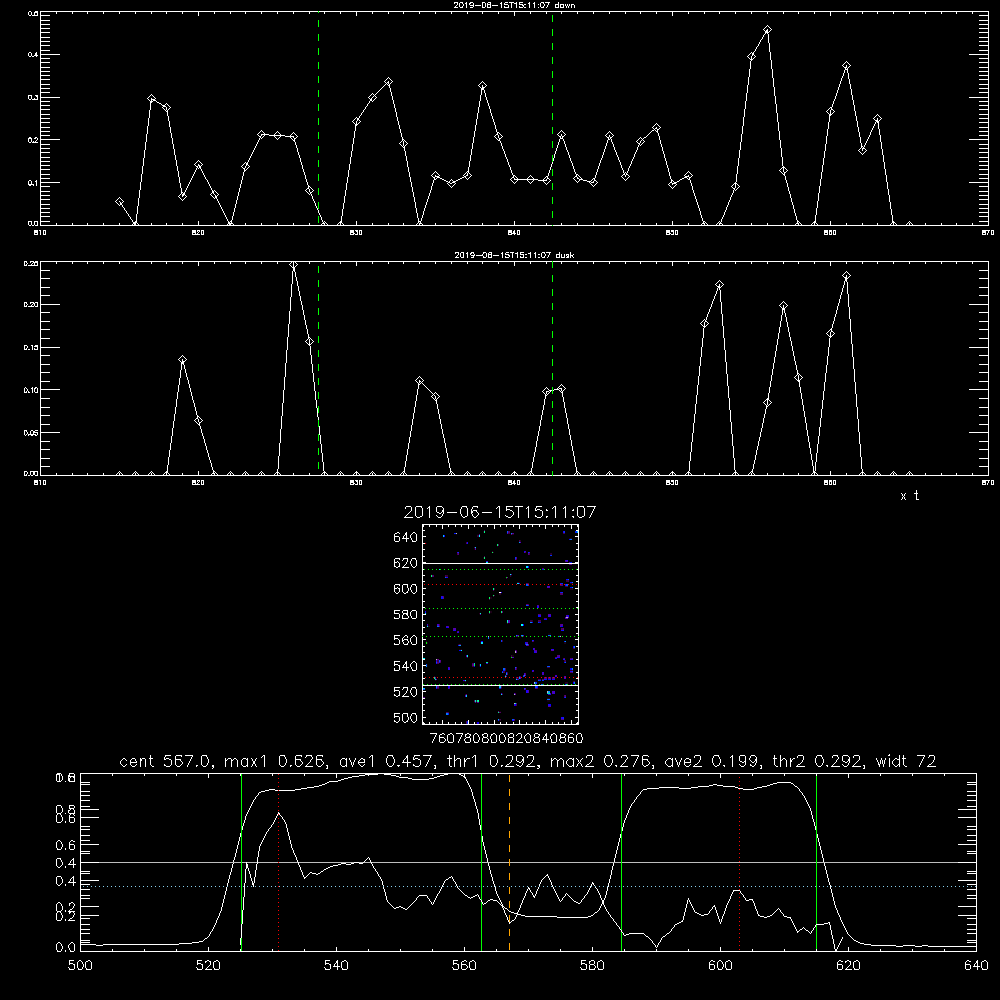Click "thr2 0.292" in the statistics line
Viewport: 1000px width, 1000px height.
point(818,761)
